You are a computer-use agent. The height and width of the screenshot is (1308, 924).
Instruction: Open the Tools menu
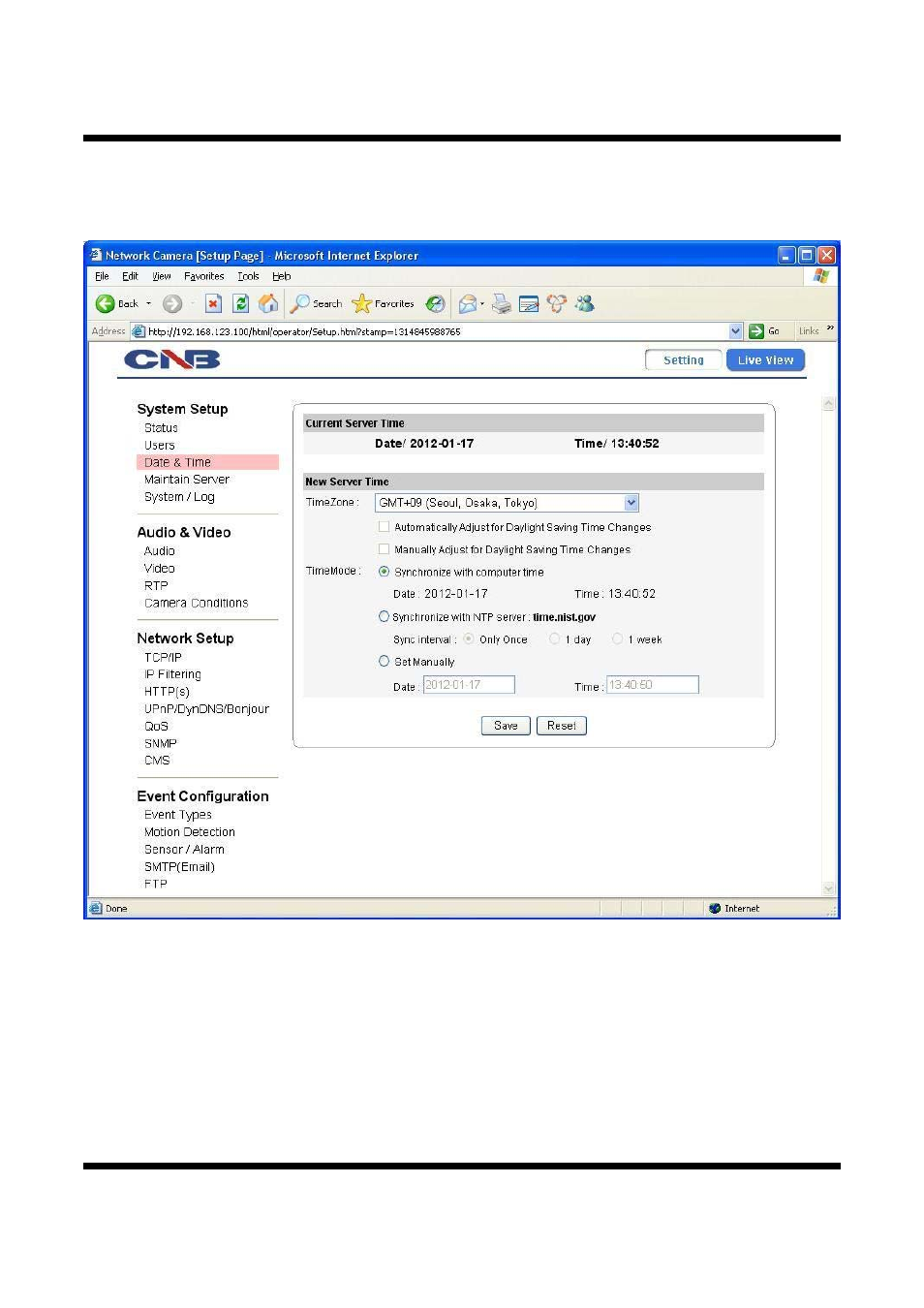click(248, 276)
